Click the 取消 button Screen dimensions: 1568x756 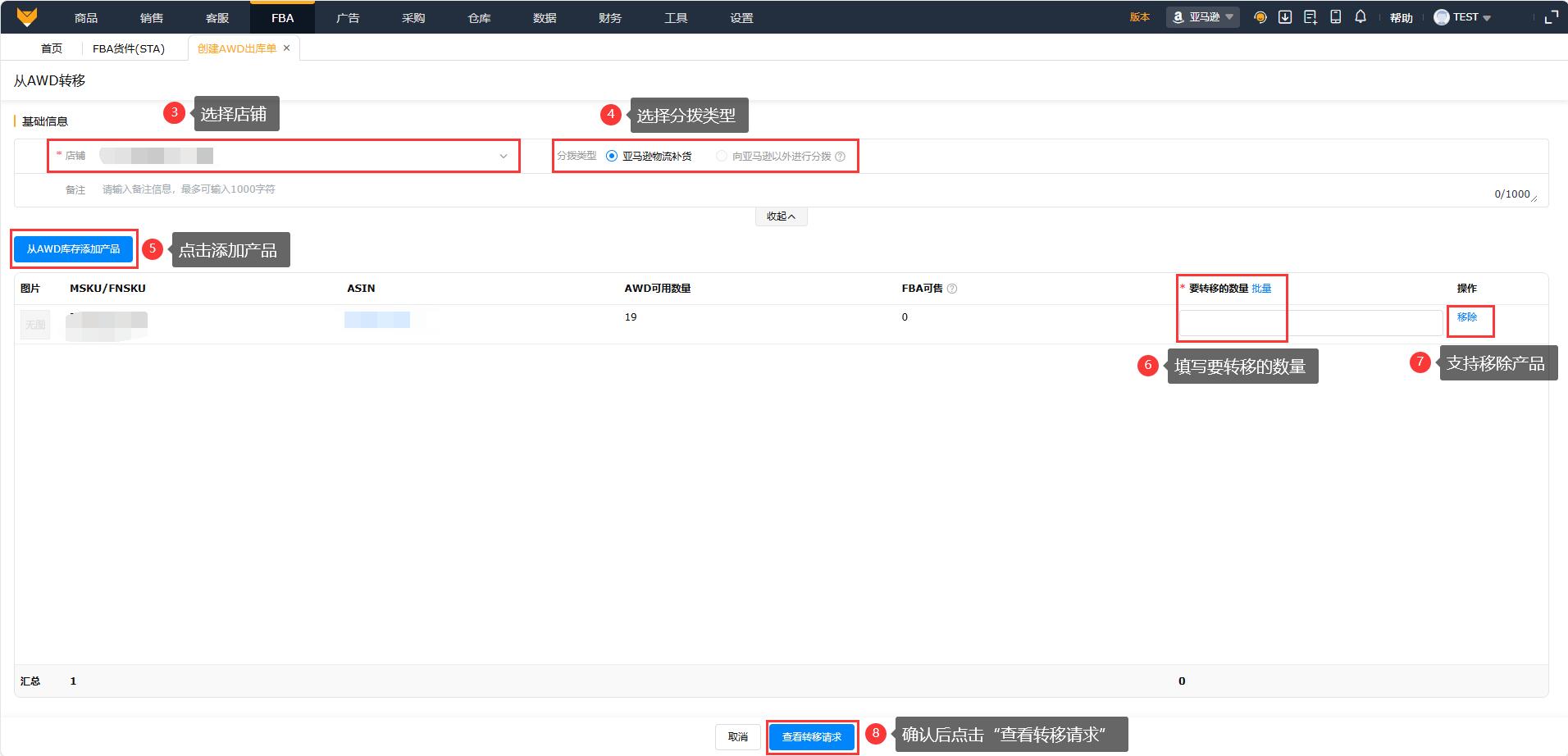738,737
